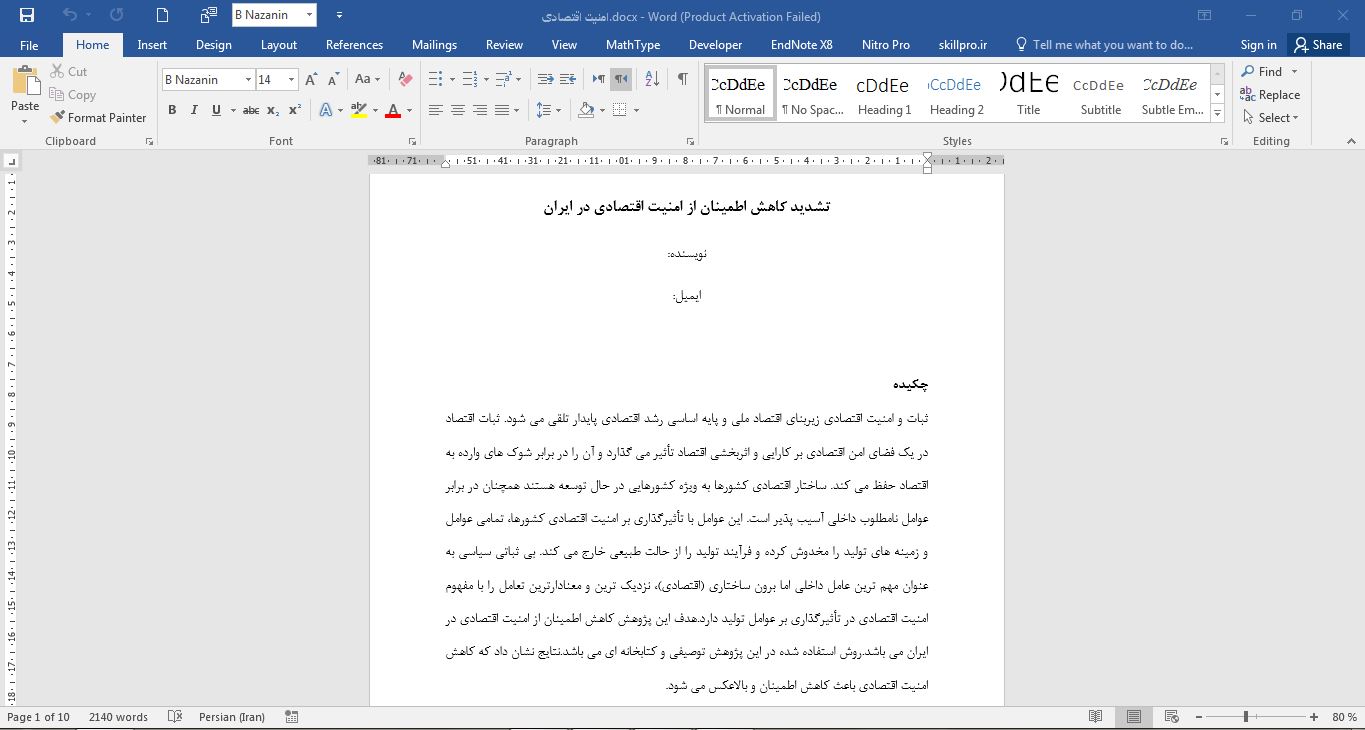This screenshot has width=1365, height=730.
Task: Open quick access font box B Nazanin
Action: [274, 15]
